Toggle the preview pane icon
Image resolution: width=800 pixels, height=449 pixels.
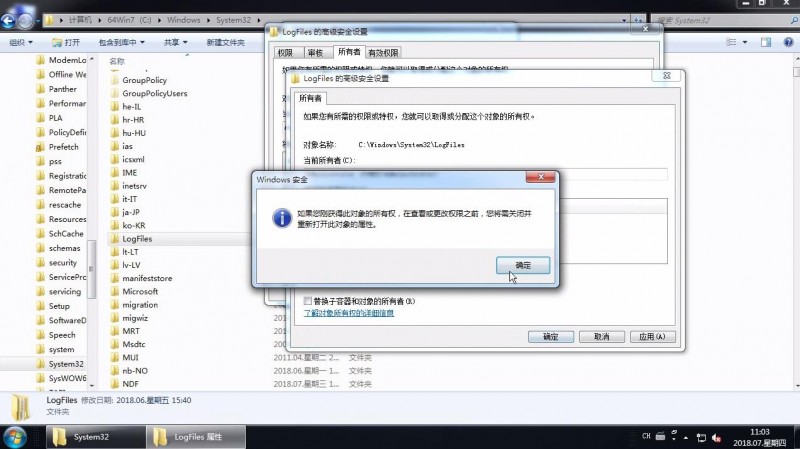[x=766, y=42]
